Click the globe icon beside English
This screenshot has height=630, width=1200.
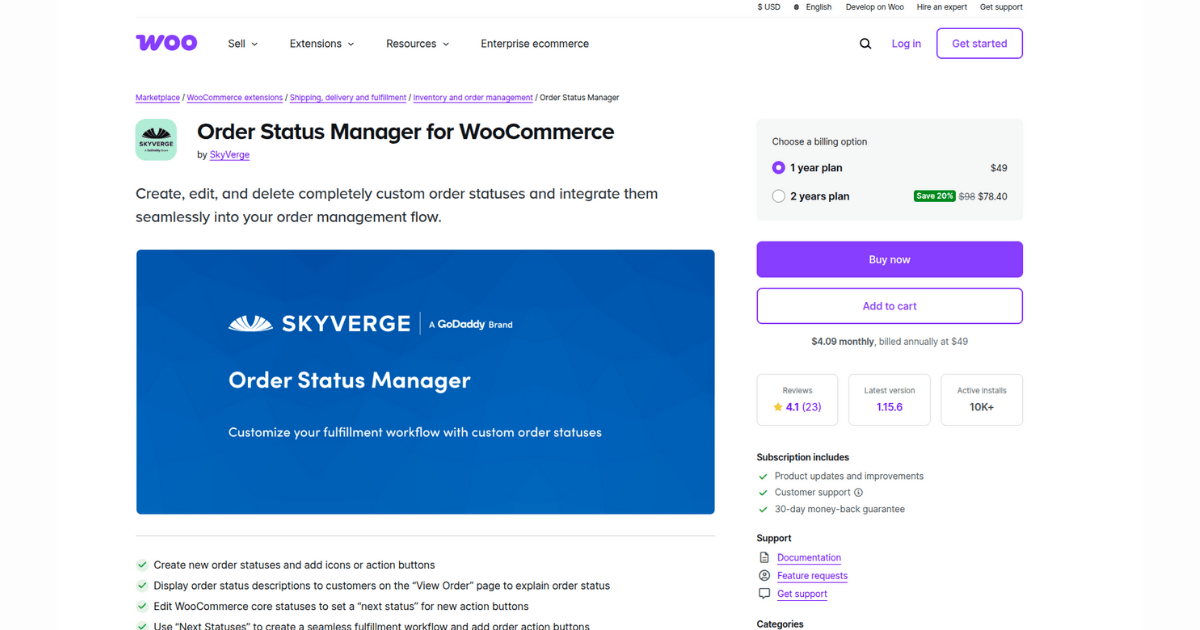coord(797,7)
